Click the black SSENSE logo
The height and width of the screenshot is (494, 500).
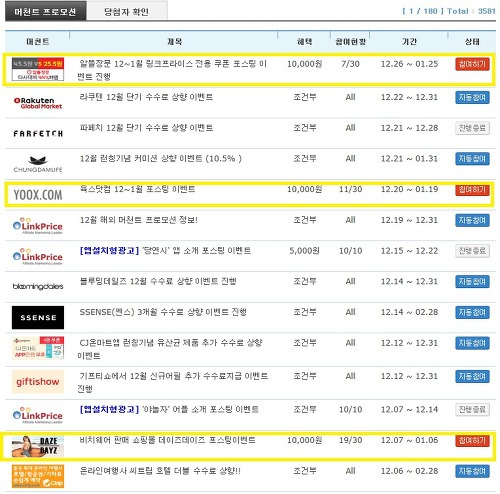[x=38, y=317]
